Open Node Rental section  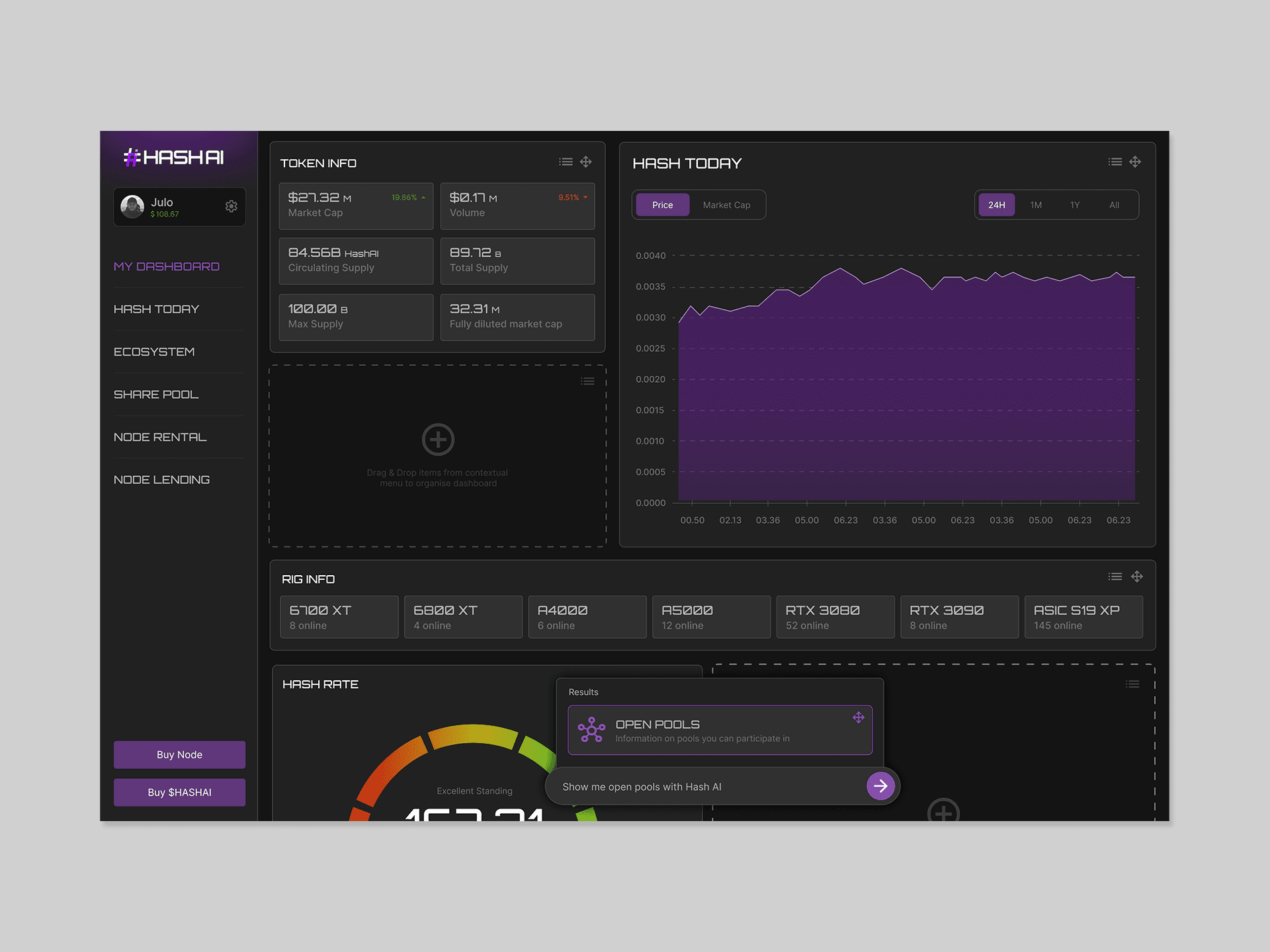pos(160,437)
